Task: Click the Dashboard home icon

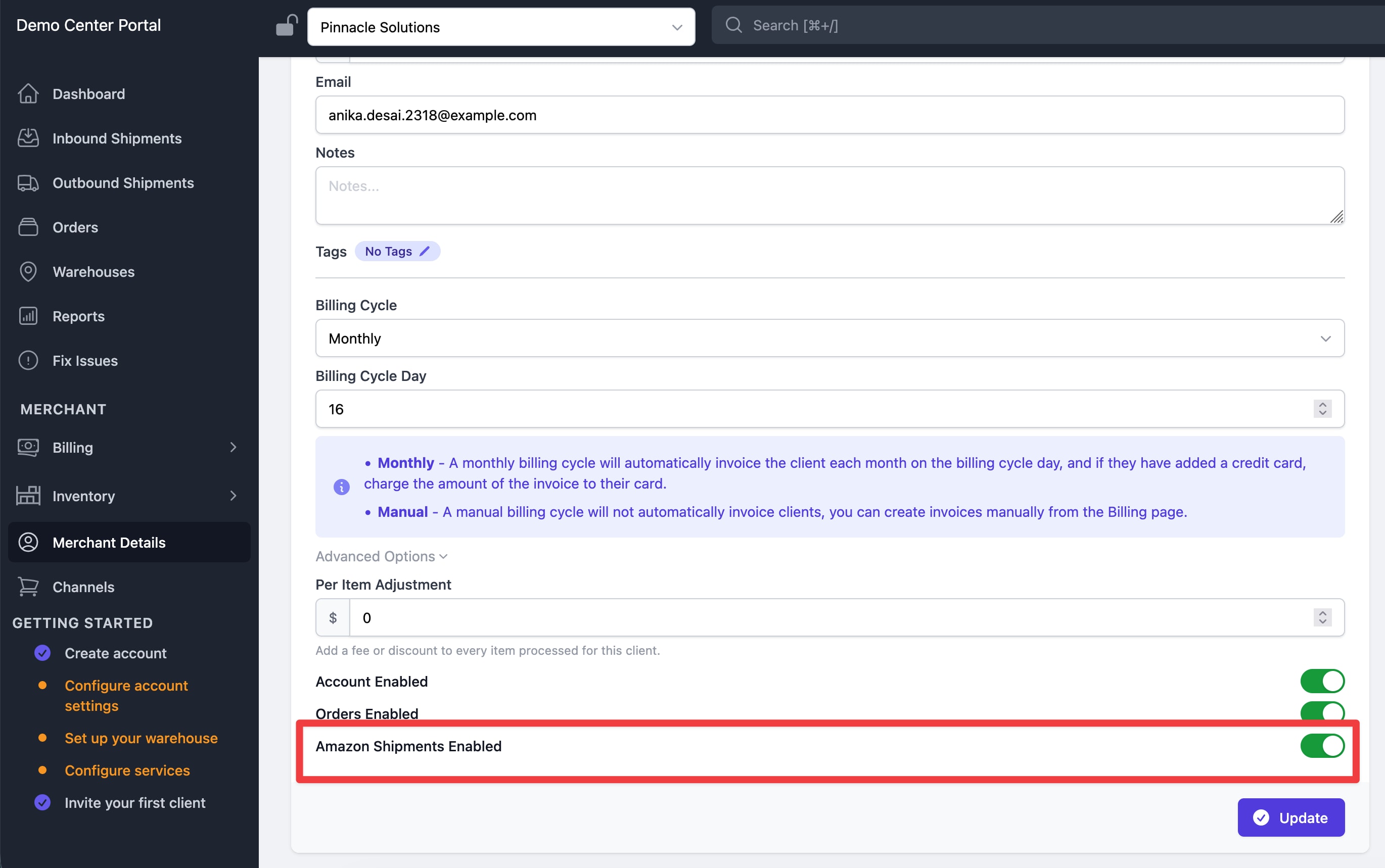Action: point(28,93)
